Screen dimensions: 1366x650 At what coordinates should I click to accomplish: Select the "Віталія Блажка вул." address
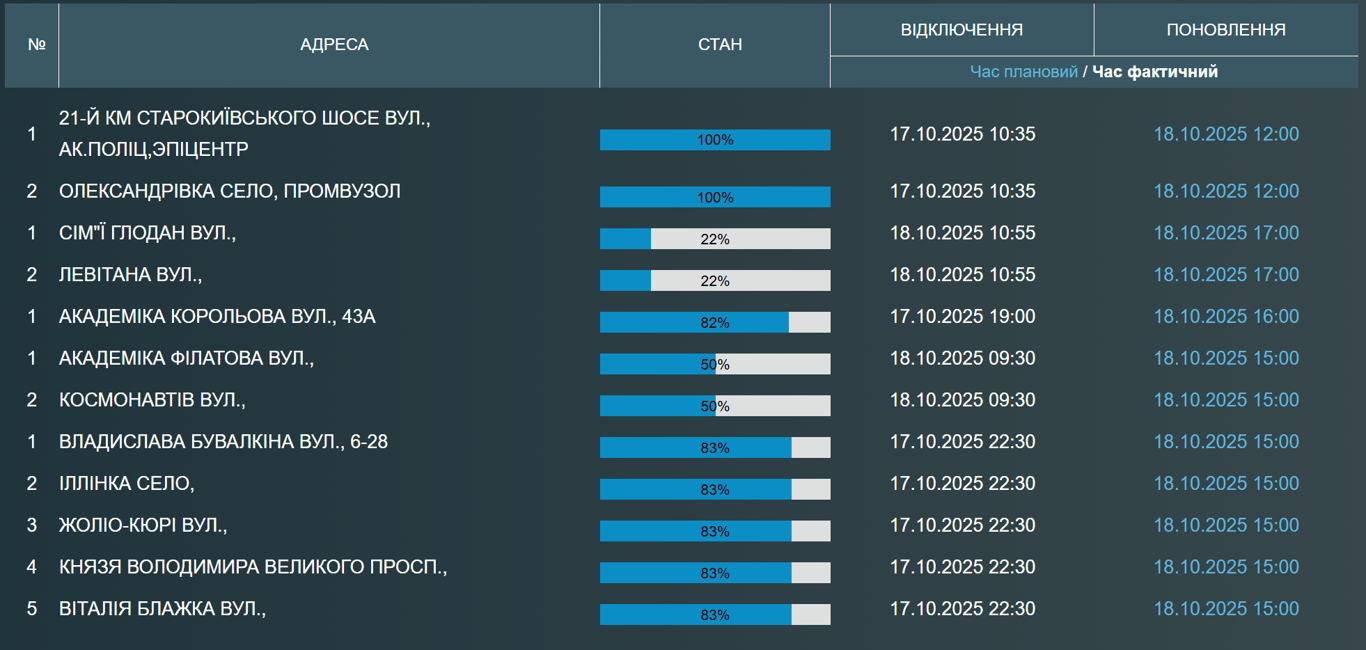click(162, 608)
